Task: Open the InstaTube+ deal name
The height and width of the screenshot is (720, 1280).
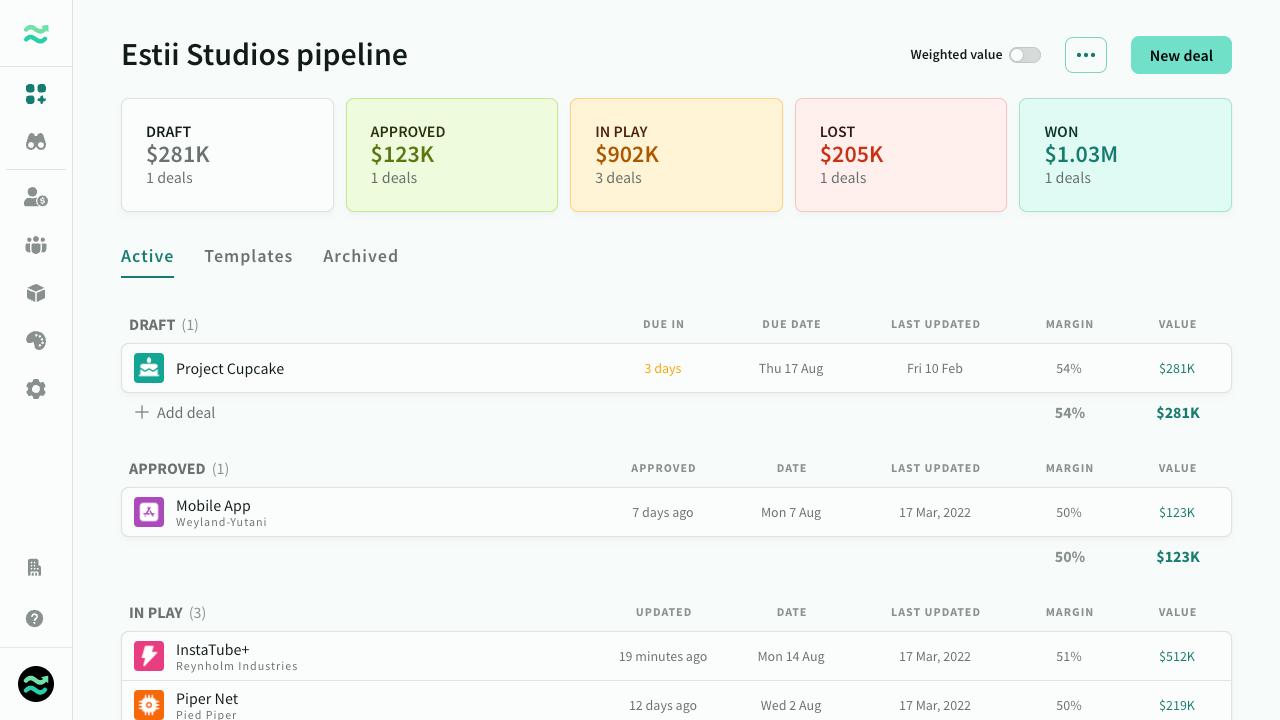Action: [x=213, y=650]
